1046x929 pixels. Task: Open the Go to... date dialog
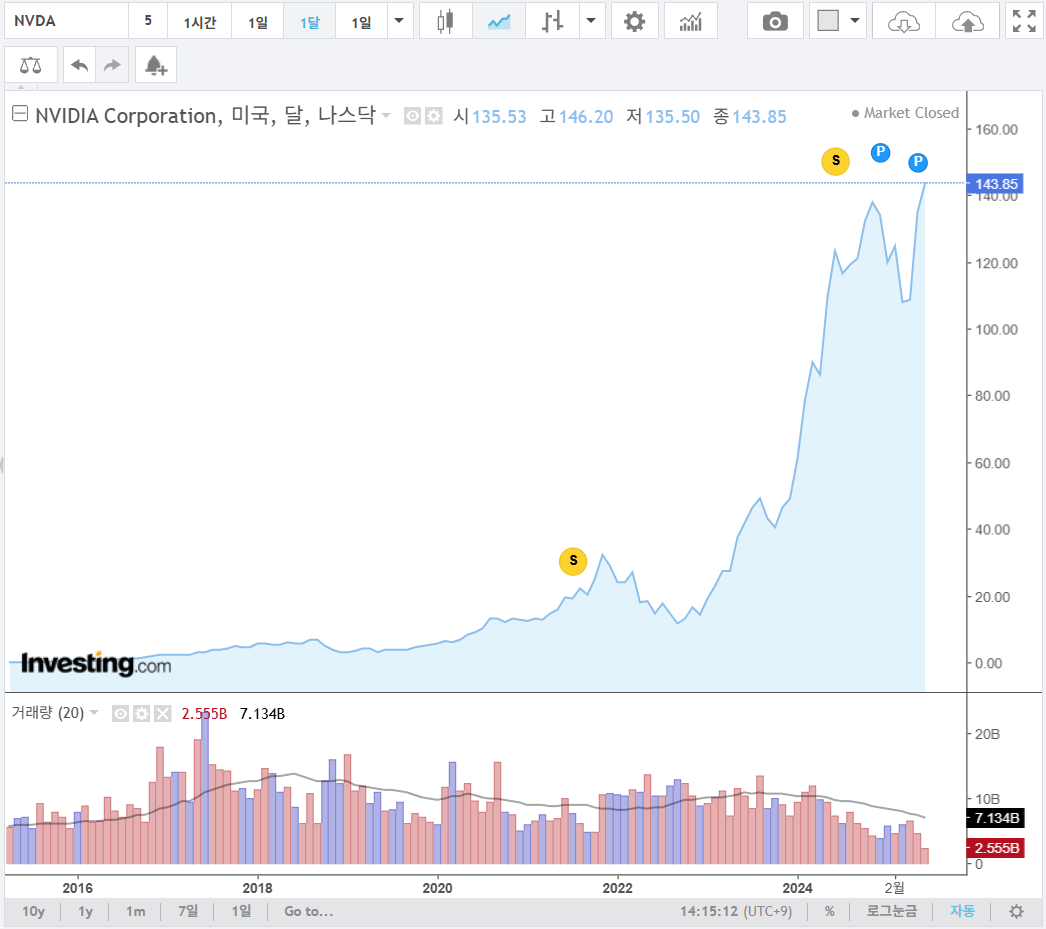[x=309, y=911]
